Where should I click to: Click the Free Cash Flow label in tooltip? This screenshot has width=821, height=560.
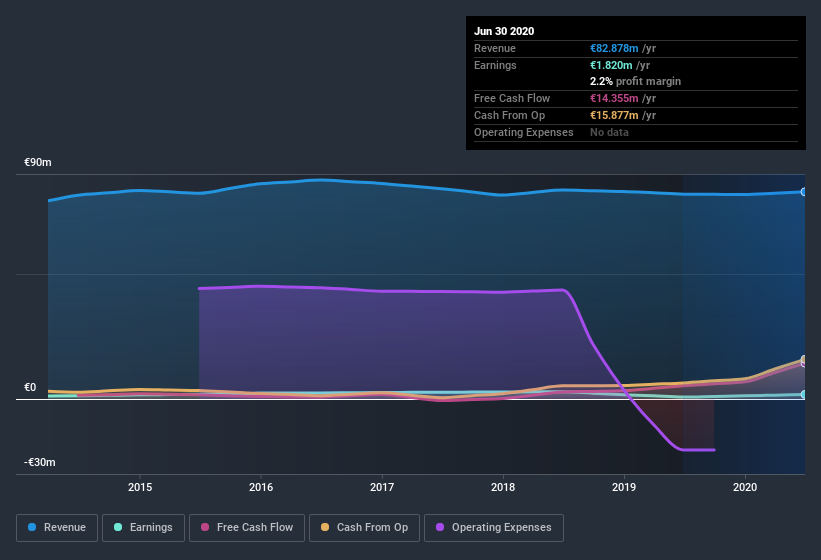click(512, 98)
